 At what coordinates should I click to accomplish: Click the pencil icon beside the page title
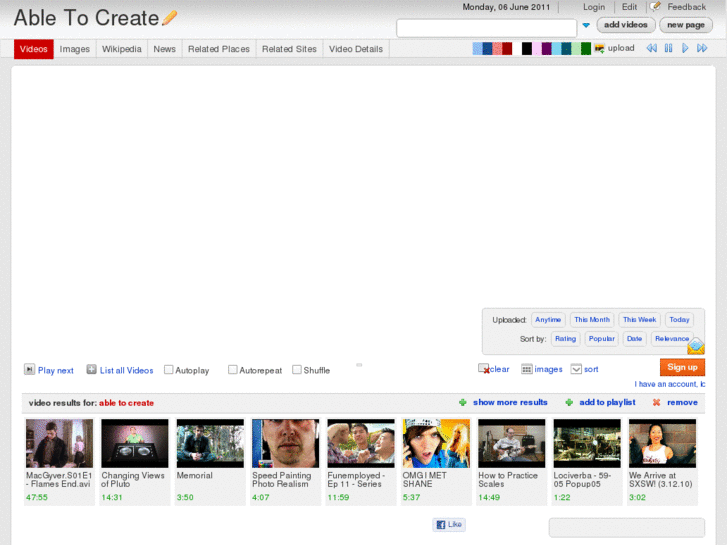coord(170,17)
